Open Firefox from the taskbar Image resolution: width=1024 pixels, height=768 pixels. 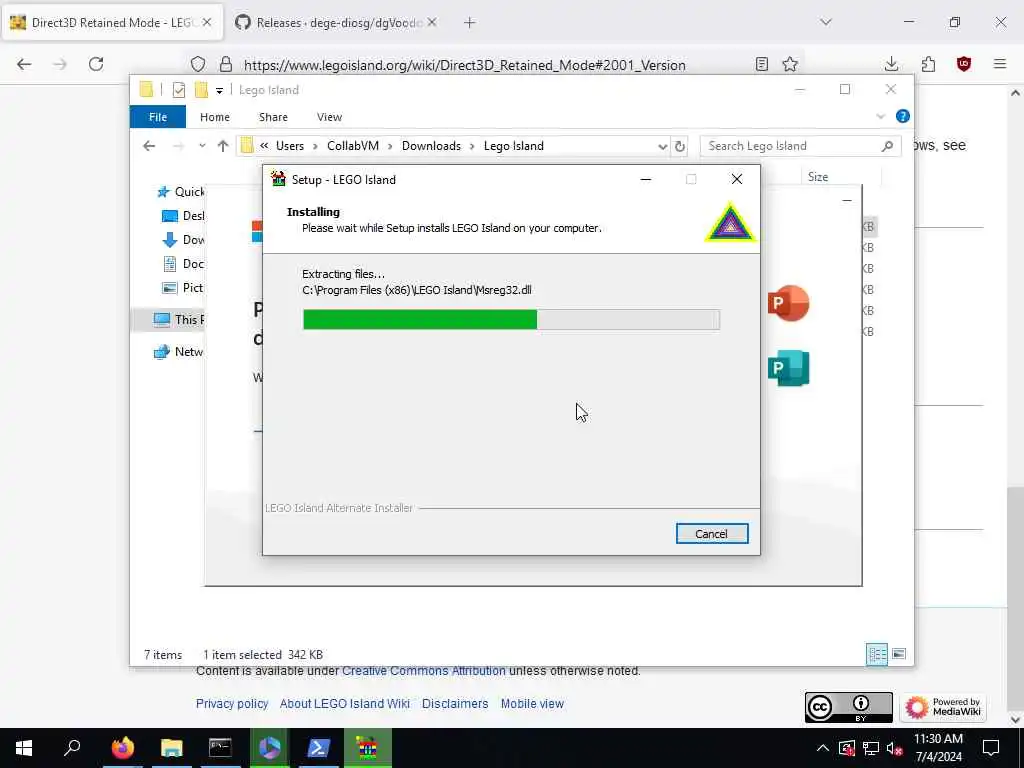click(122, 748)
